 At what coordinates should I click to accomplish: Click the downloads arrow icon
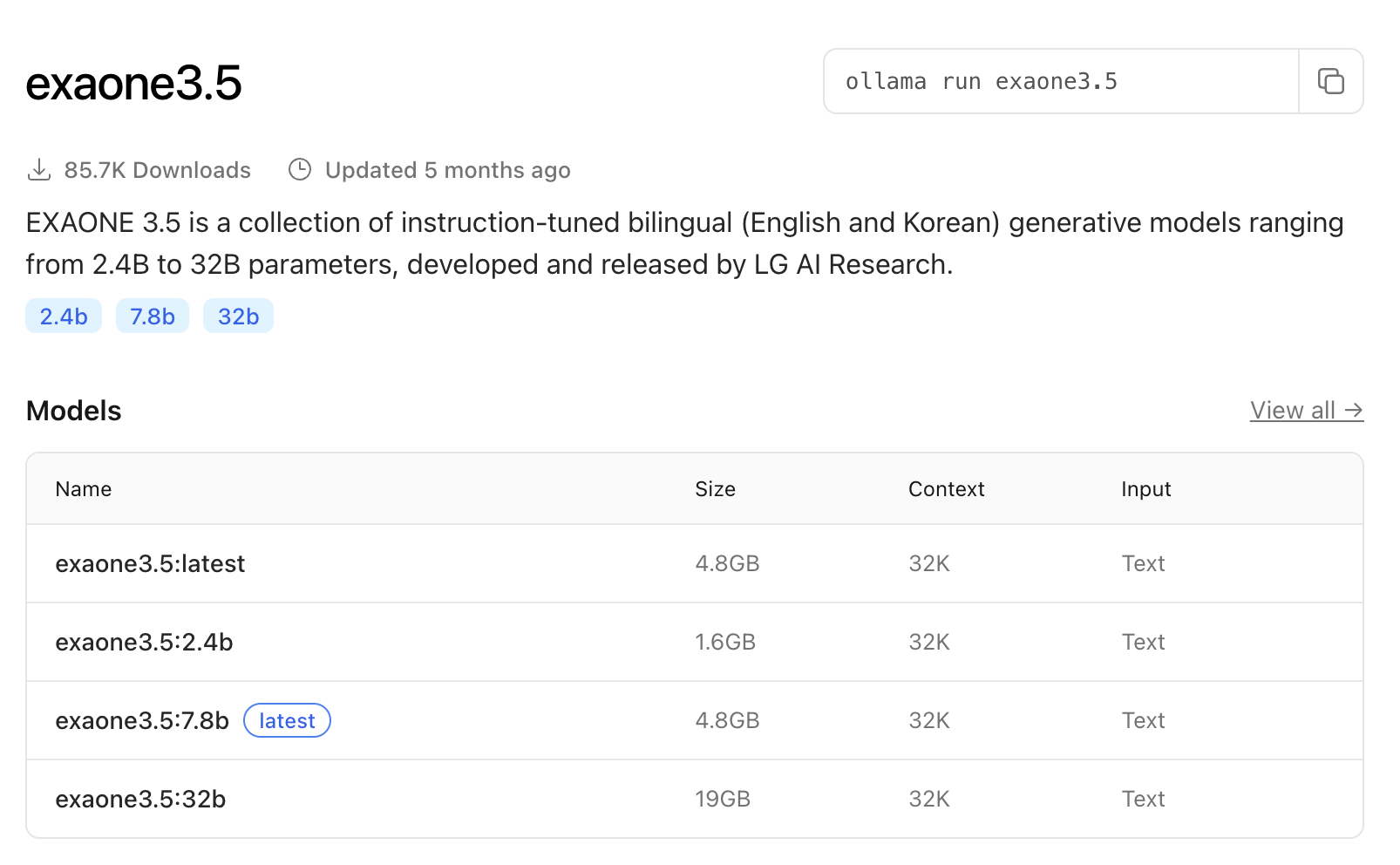click(x=39, y=170)
